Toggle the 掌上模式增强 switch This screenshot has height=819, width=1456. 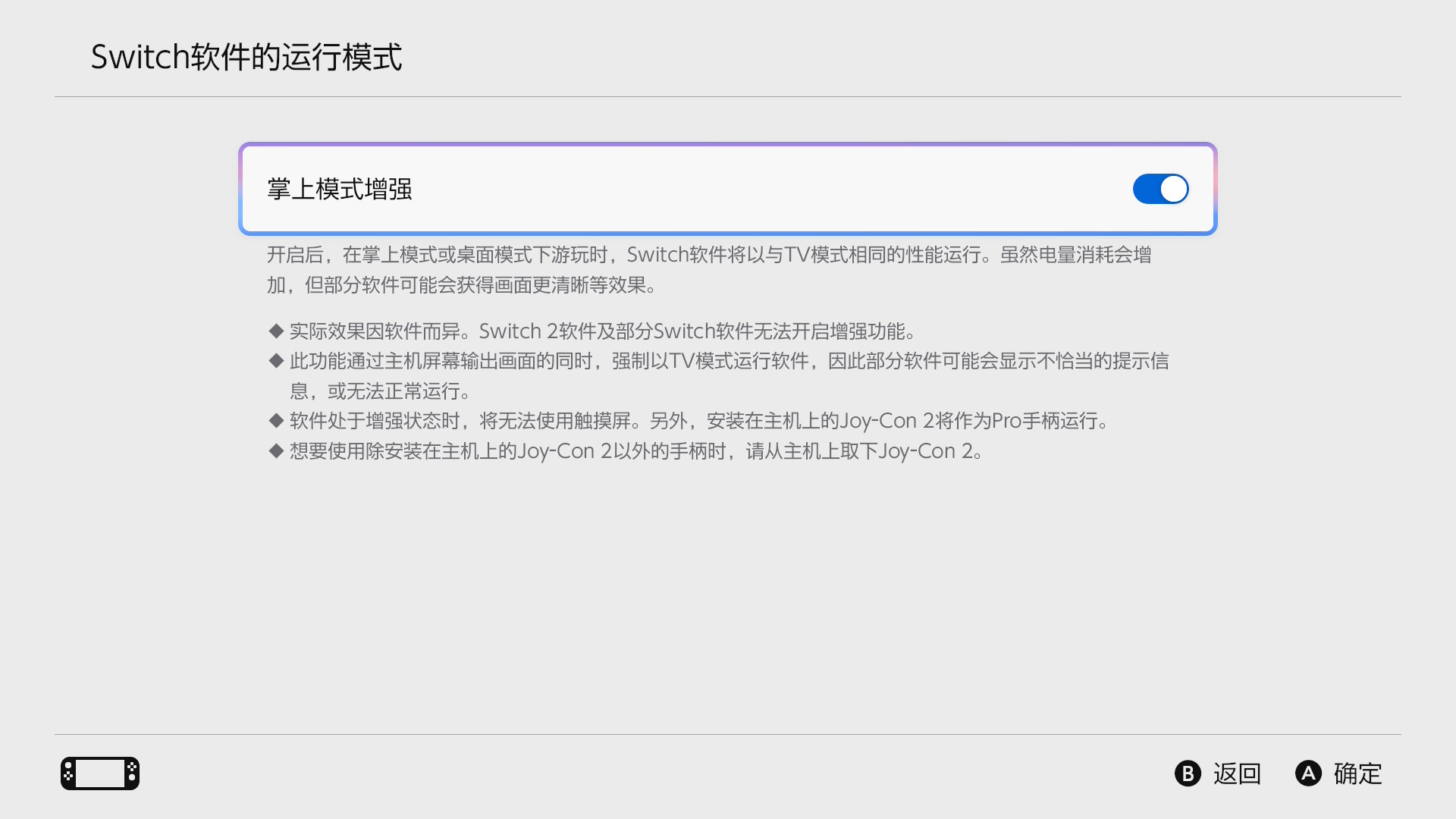pos(1159,189)
